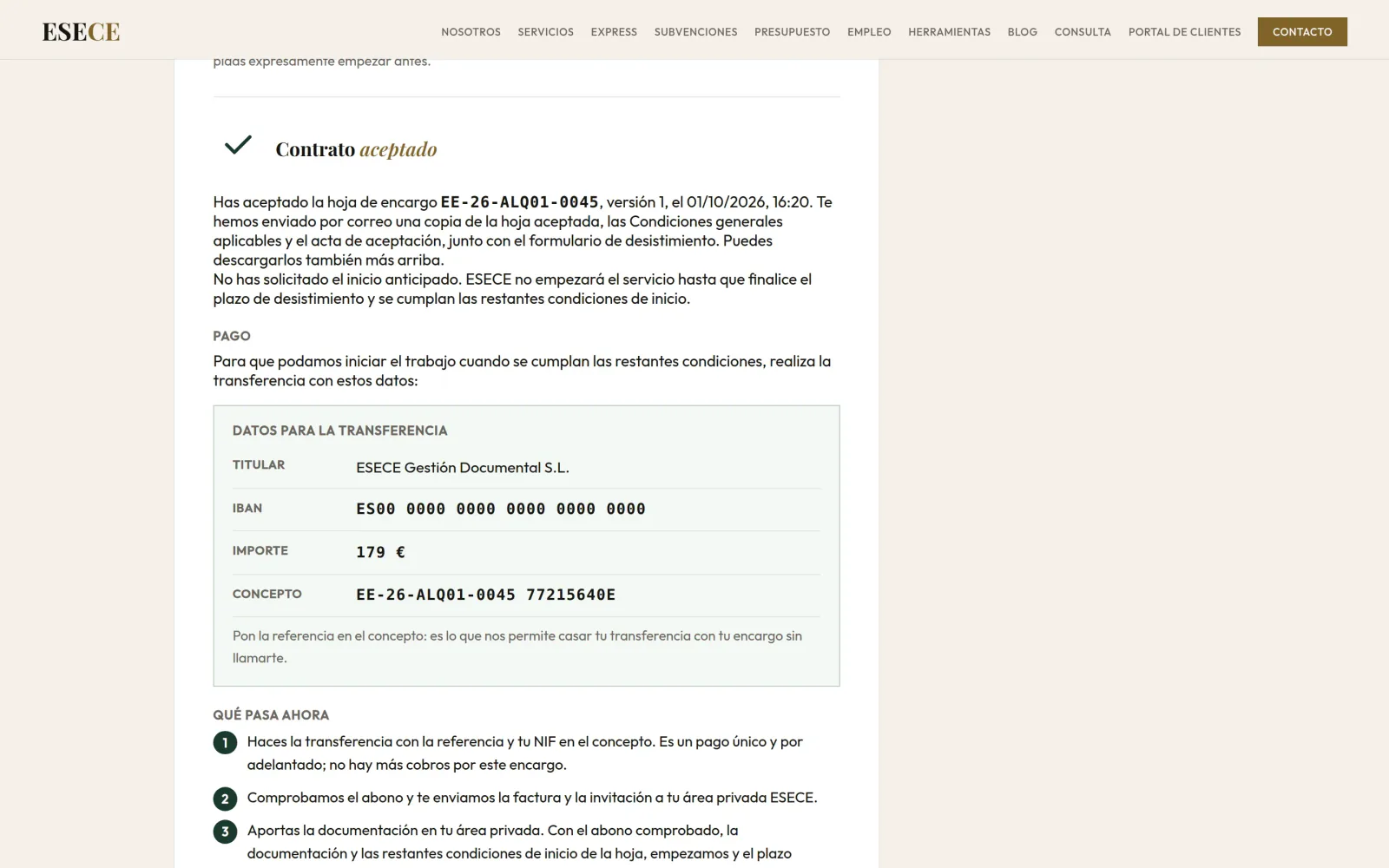Click the step 3 number badge
This screenshot has height=868, width=1389.
pos(225,832)
